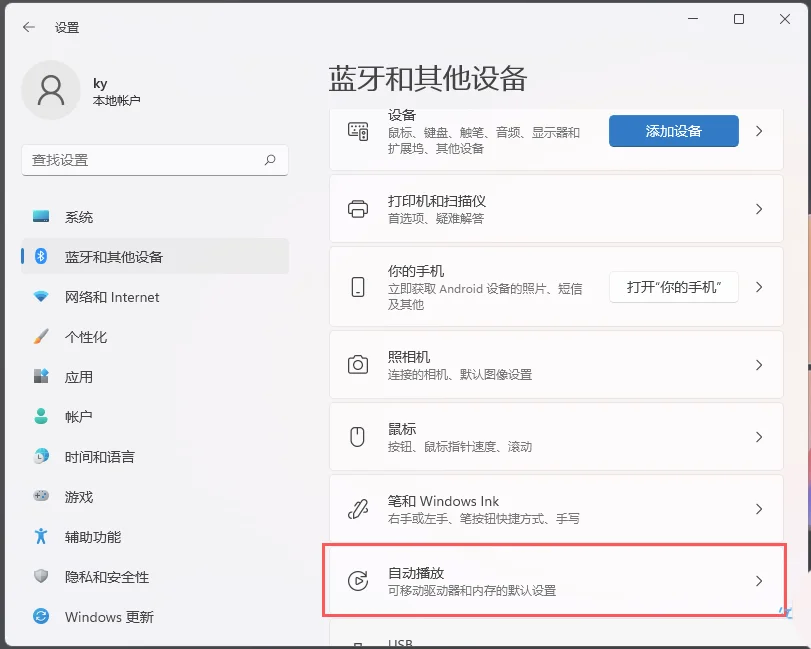Expand the 打印机和扫描仪 chevron
The image size is (811, 649).
tap(759, 209)
